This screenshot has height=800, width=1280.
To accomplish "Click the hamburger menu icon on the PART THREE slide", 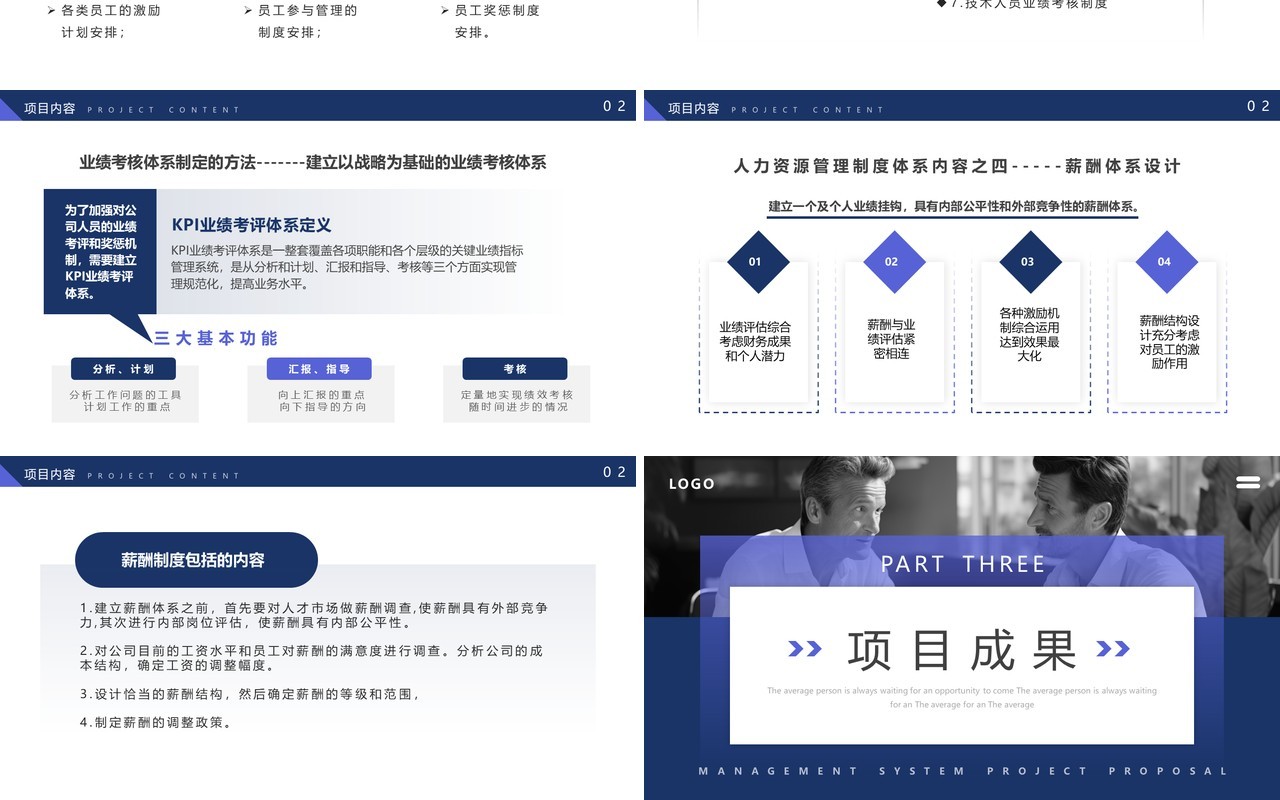I will 1248,482.
